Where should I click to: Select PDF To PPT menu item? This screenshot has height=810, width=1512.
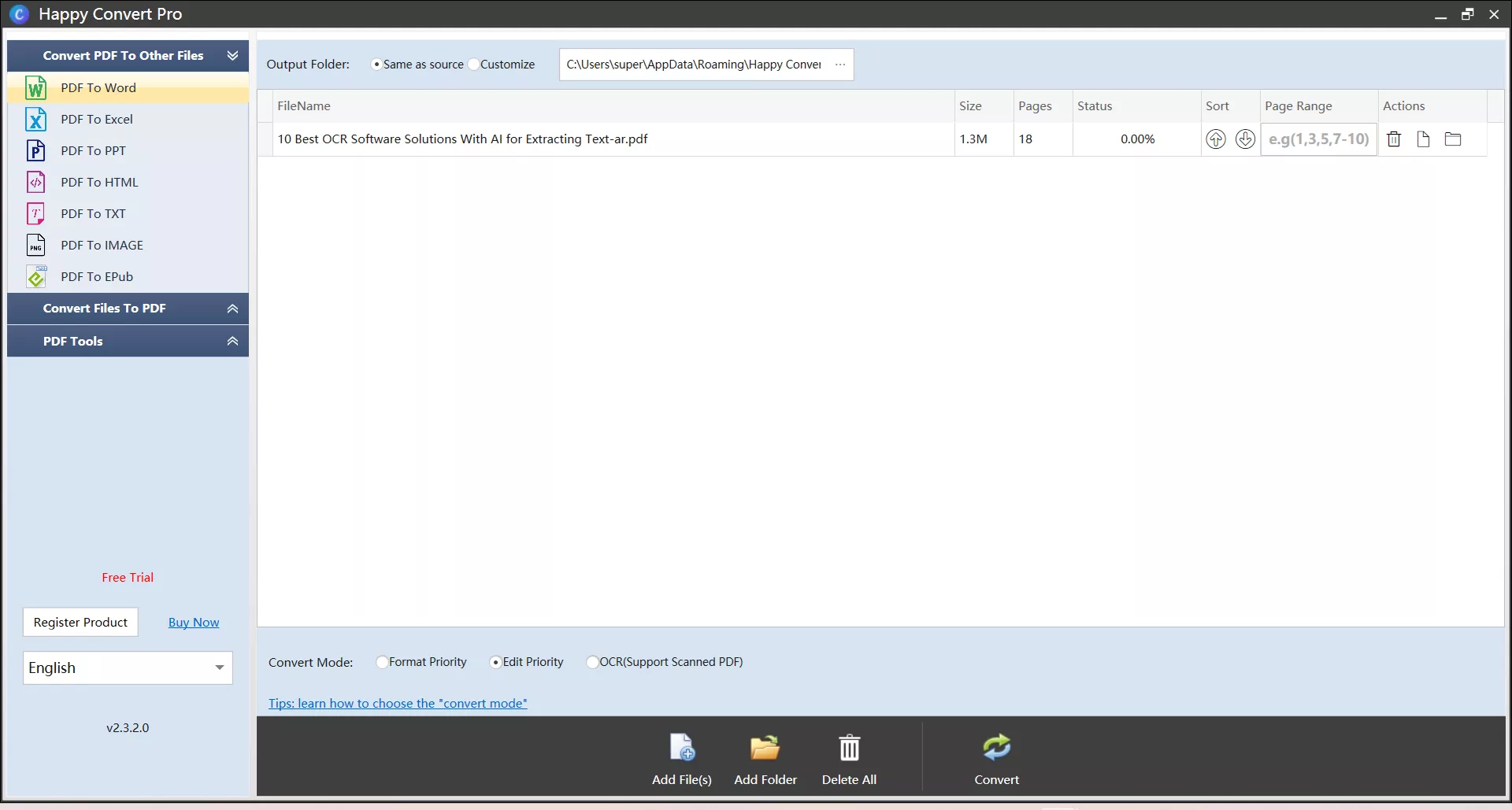pyautogui.click(x=128, y=150)
